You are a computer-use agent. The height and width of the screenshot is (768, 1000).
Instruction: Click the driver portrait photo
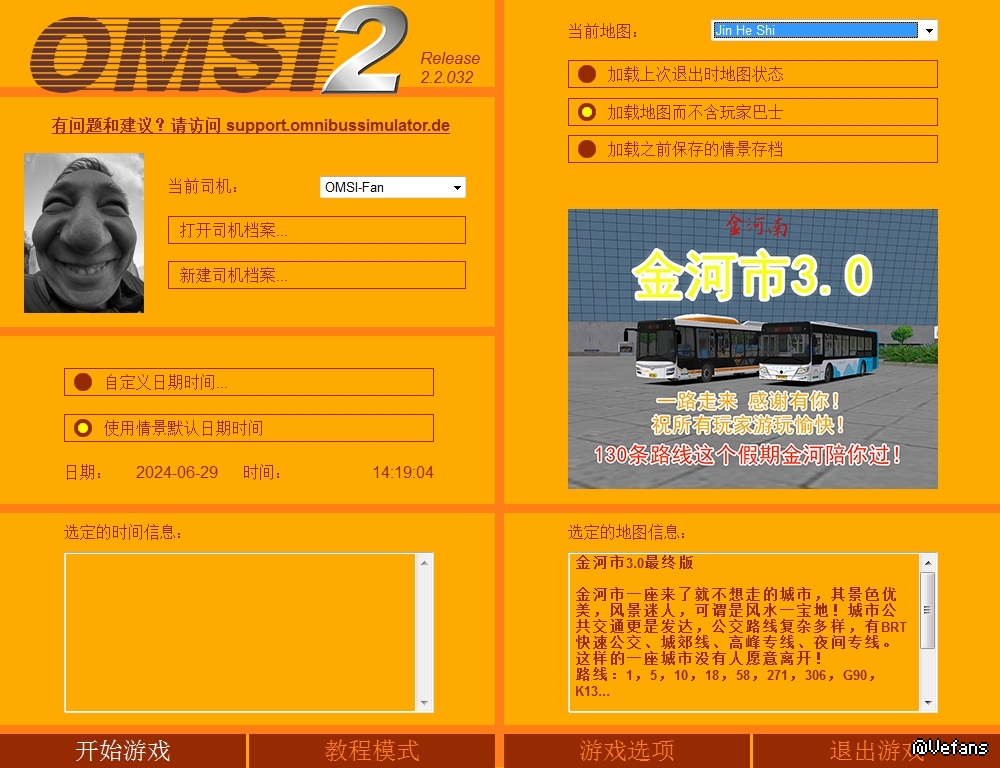[84, 233]
